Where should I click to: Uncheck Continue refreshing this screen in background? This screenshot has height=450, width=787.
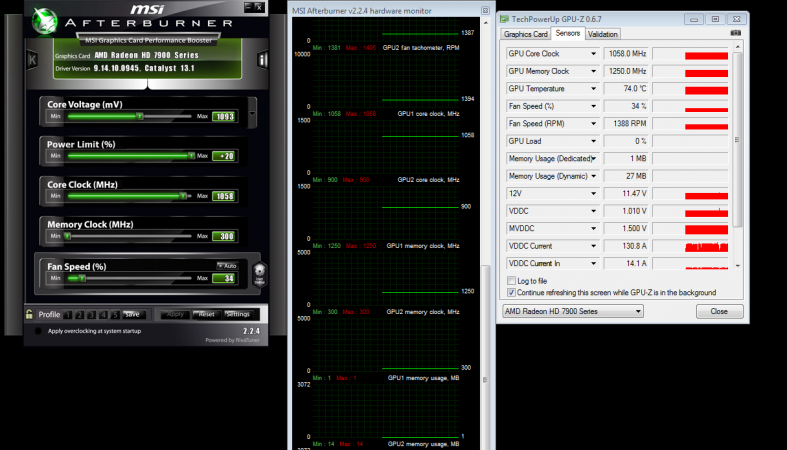pos(511,292)
